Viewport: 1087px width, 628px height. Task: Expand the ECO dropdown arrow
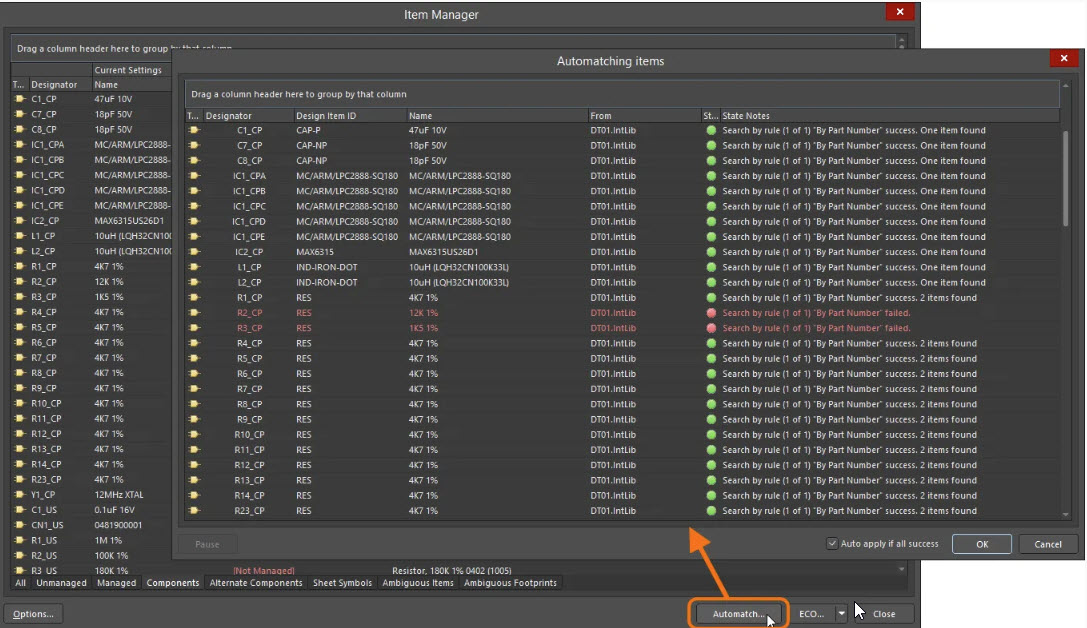pos(842,613)
